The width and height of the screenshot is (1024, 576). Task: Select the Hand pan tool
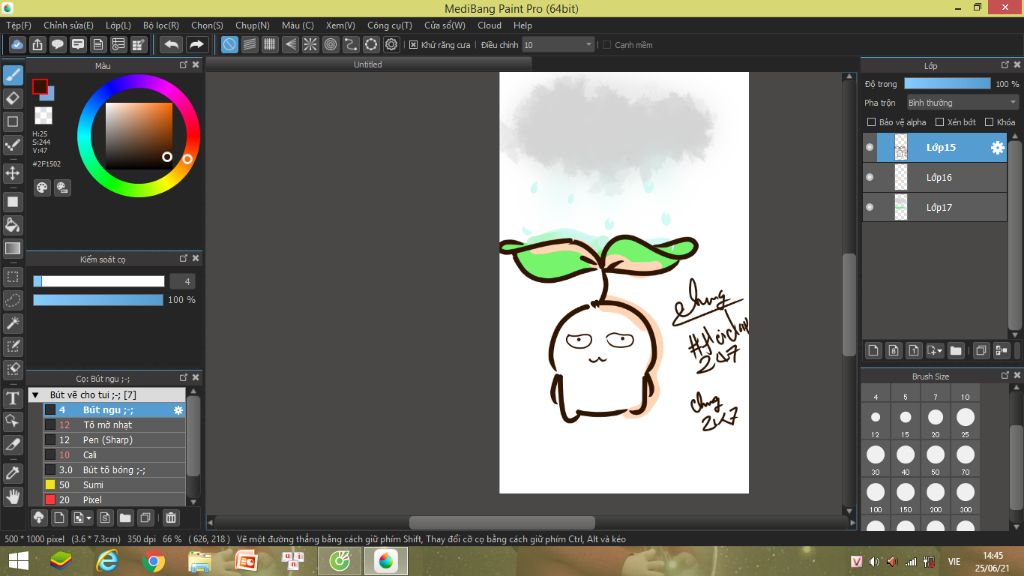pos(12,496)
